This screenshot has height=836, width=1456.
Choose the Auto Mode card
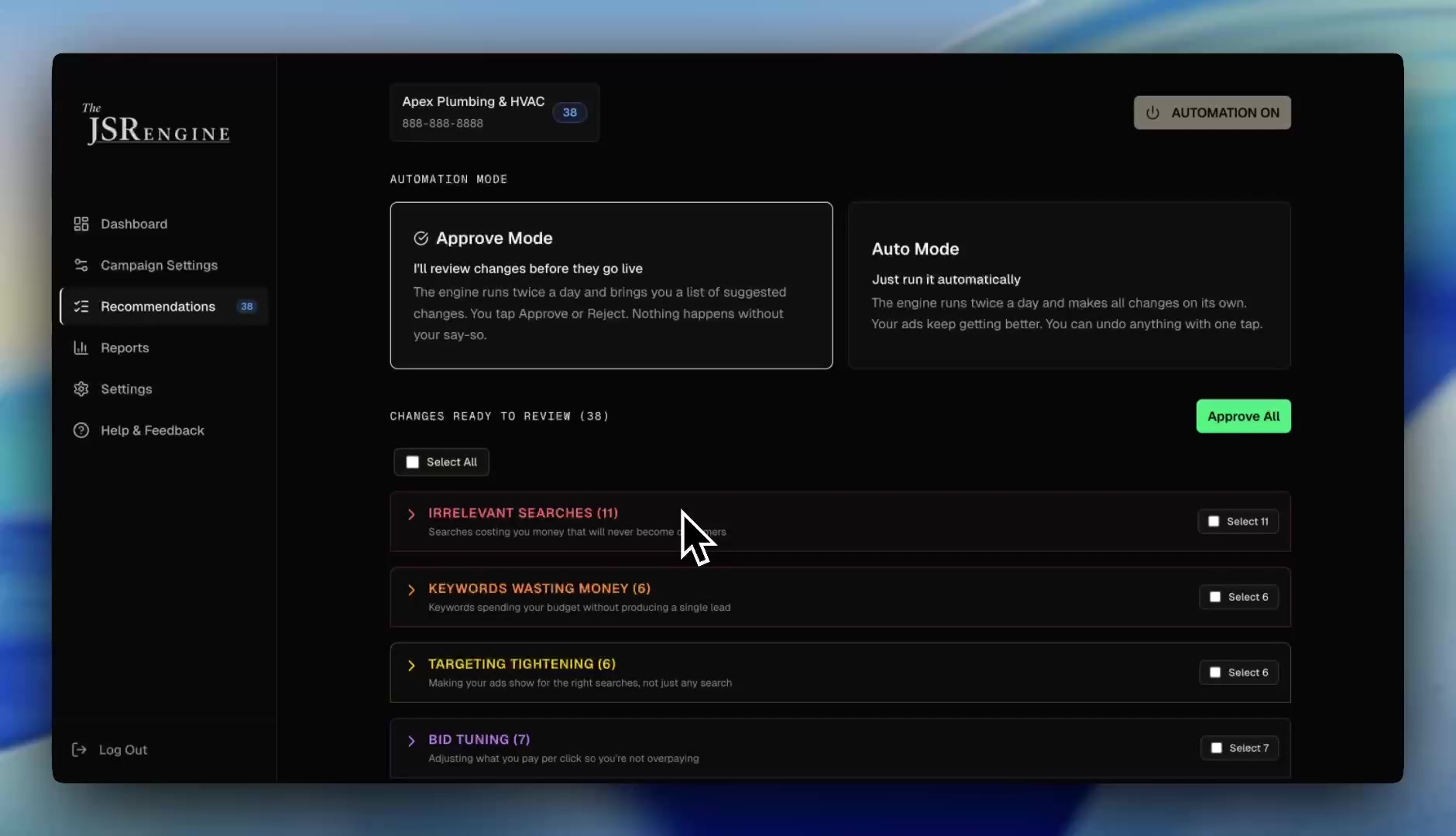tap(1070, 286)
